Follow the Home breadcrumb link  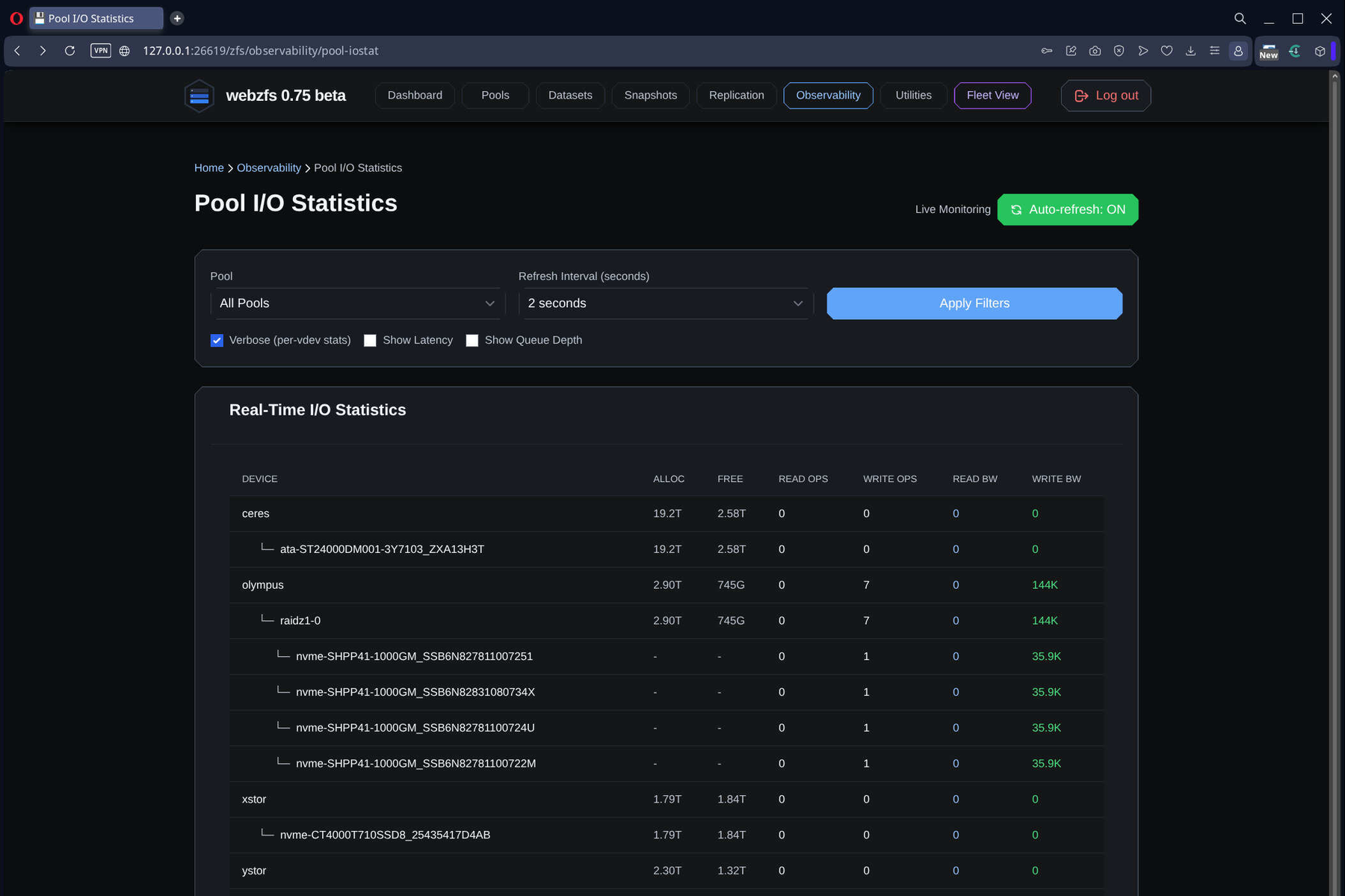click(x=208, y=168)
